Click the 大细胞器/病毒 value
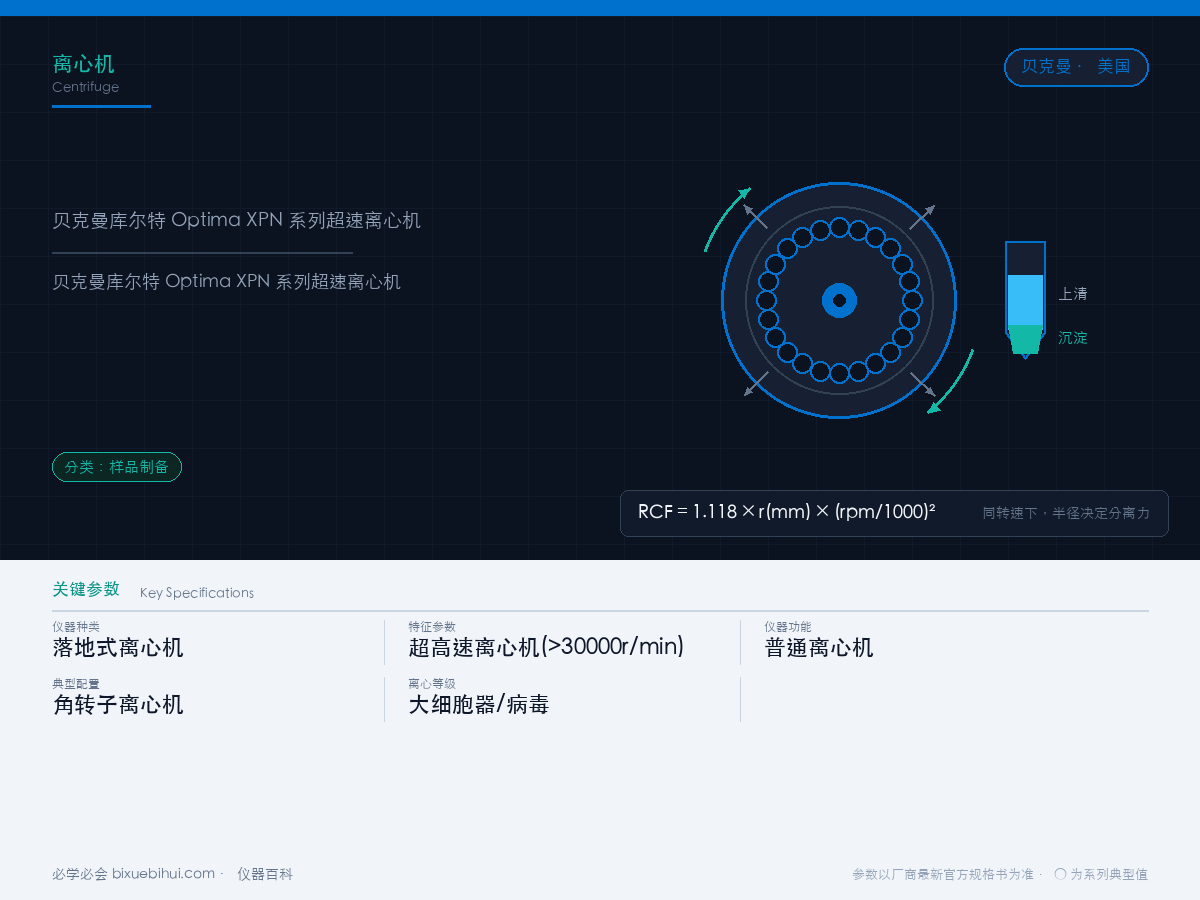Viewport: 1200px width, 900px height. (479, 704)
